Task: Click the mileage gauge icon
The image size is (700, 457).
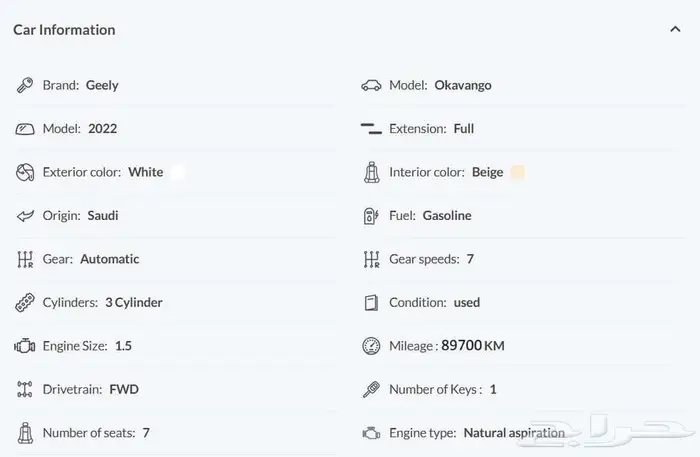Action: click(371, 346)
